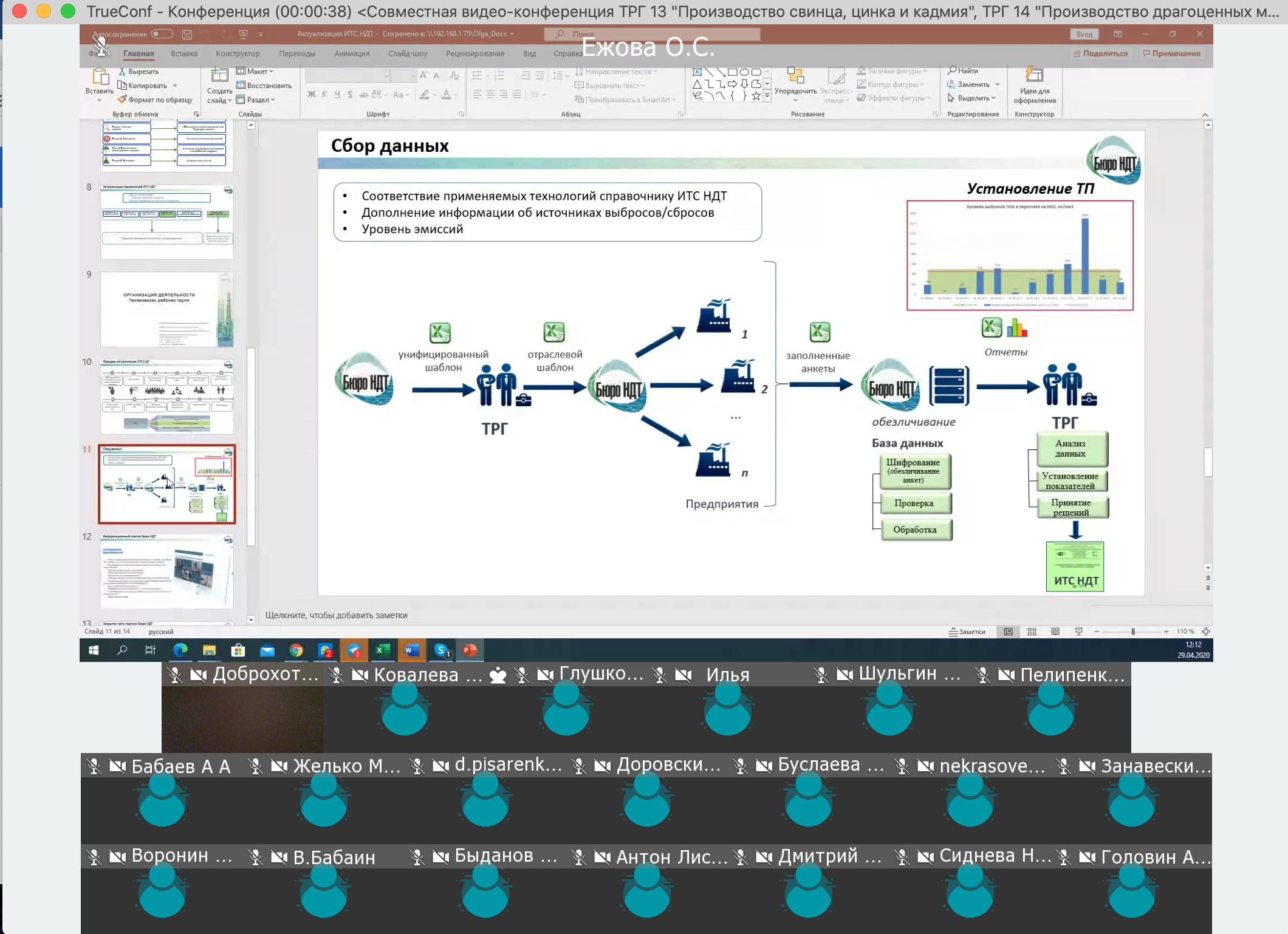Open the Insert (Вставка) tab
Viewport: 1288px width, 934px height.
[x=184, y=53]
